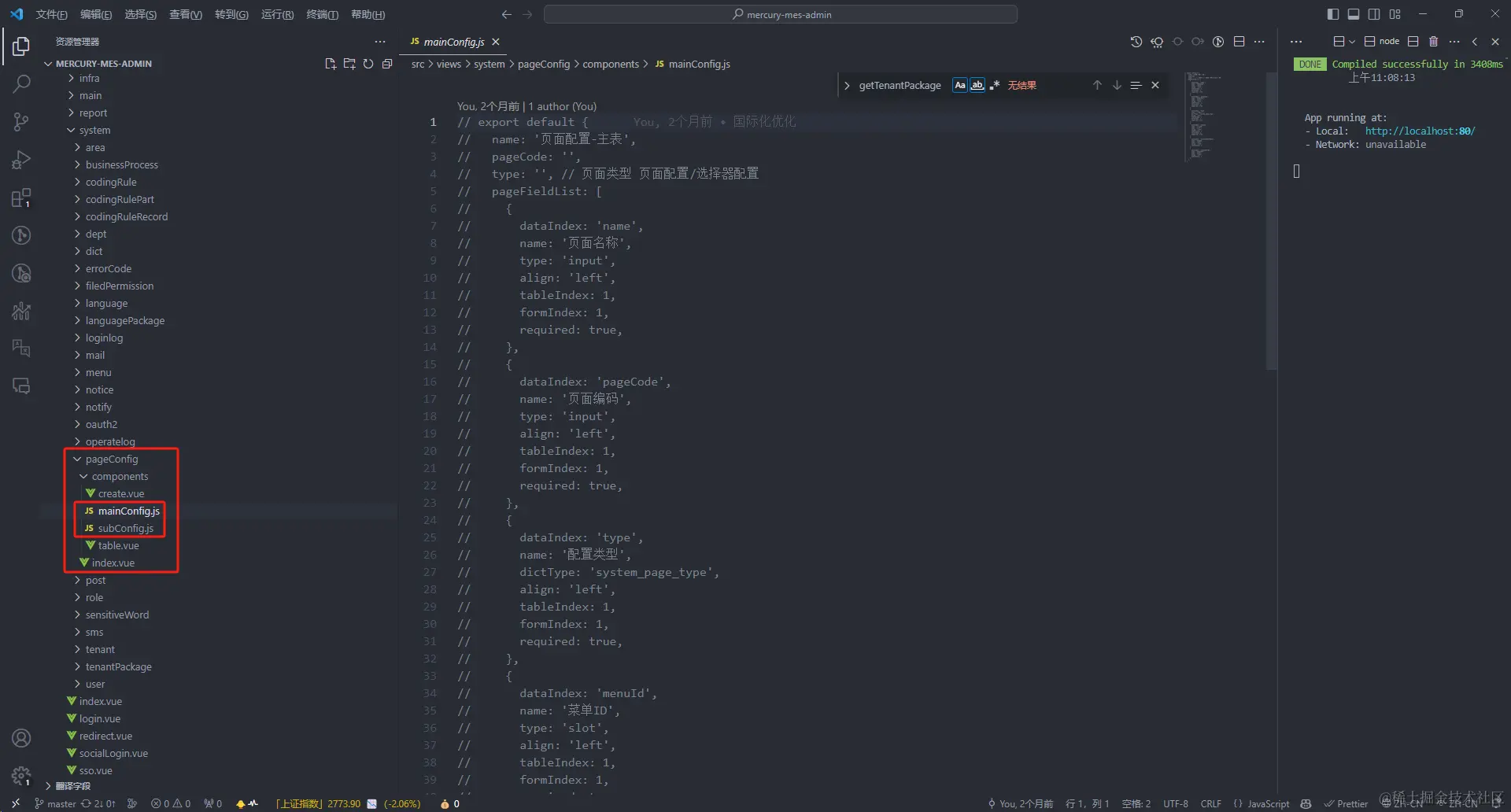Open the 选择(S) menu
The height and width of the screenshot is (812, 1511).
[x=141, y=14]
